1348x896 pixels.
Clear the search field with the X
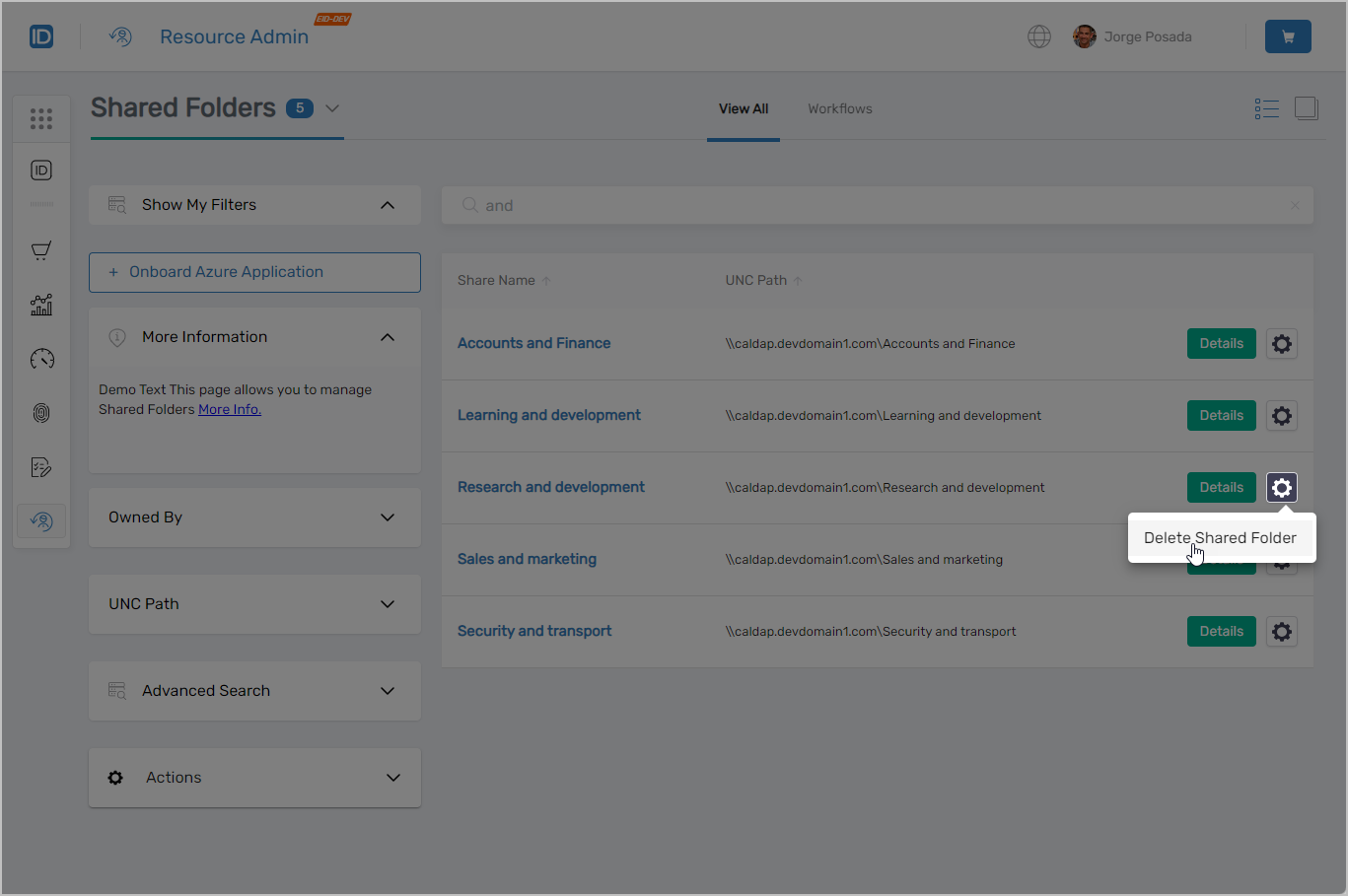(x=1294, y=205)
